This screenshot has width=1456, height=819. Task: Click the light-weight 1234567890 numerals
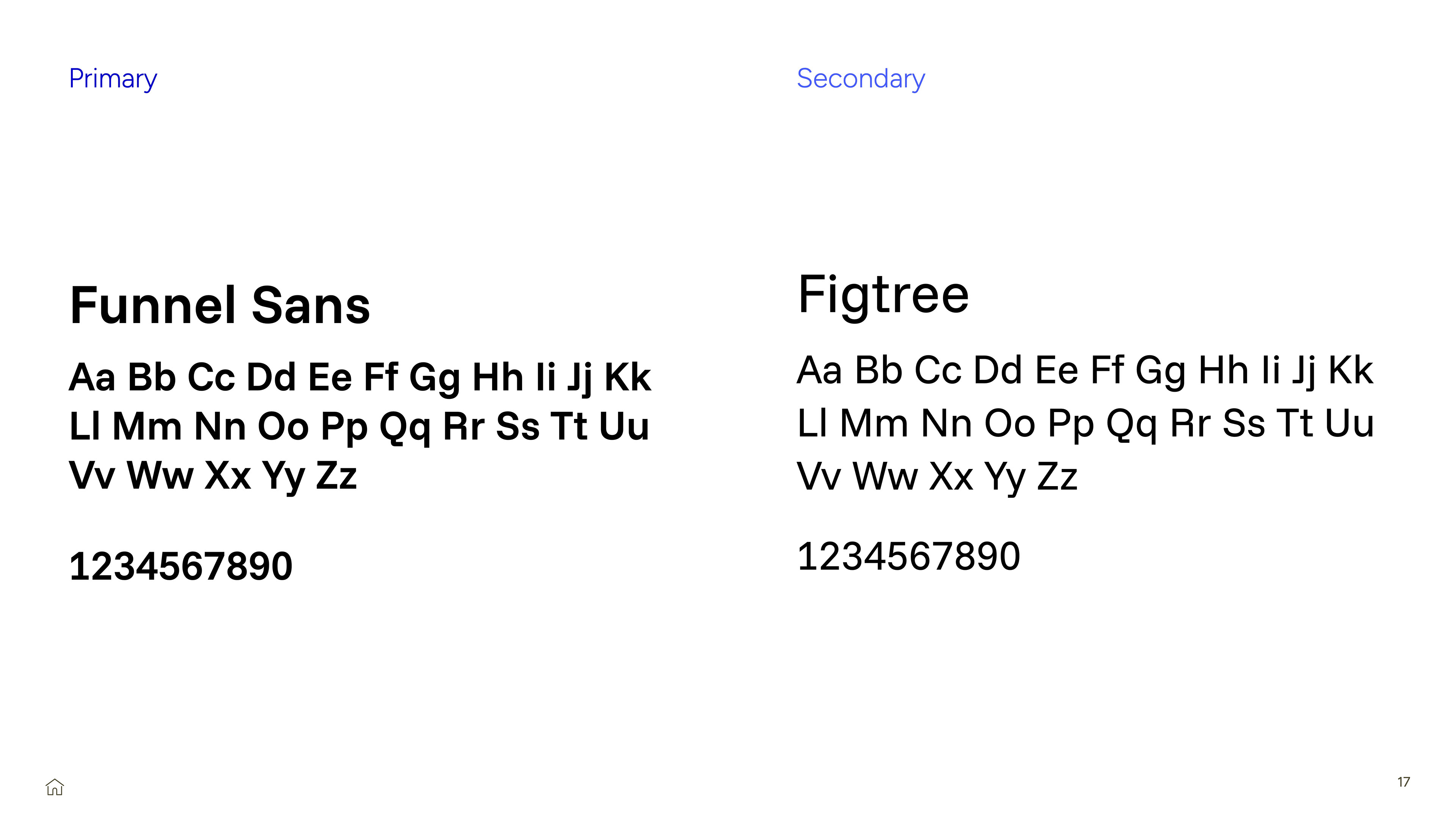tap(908, 557)
